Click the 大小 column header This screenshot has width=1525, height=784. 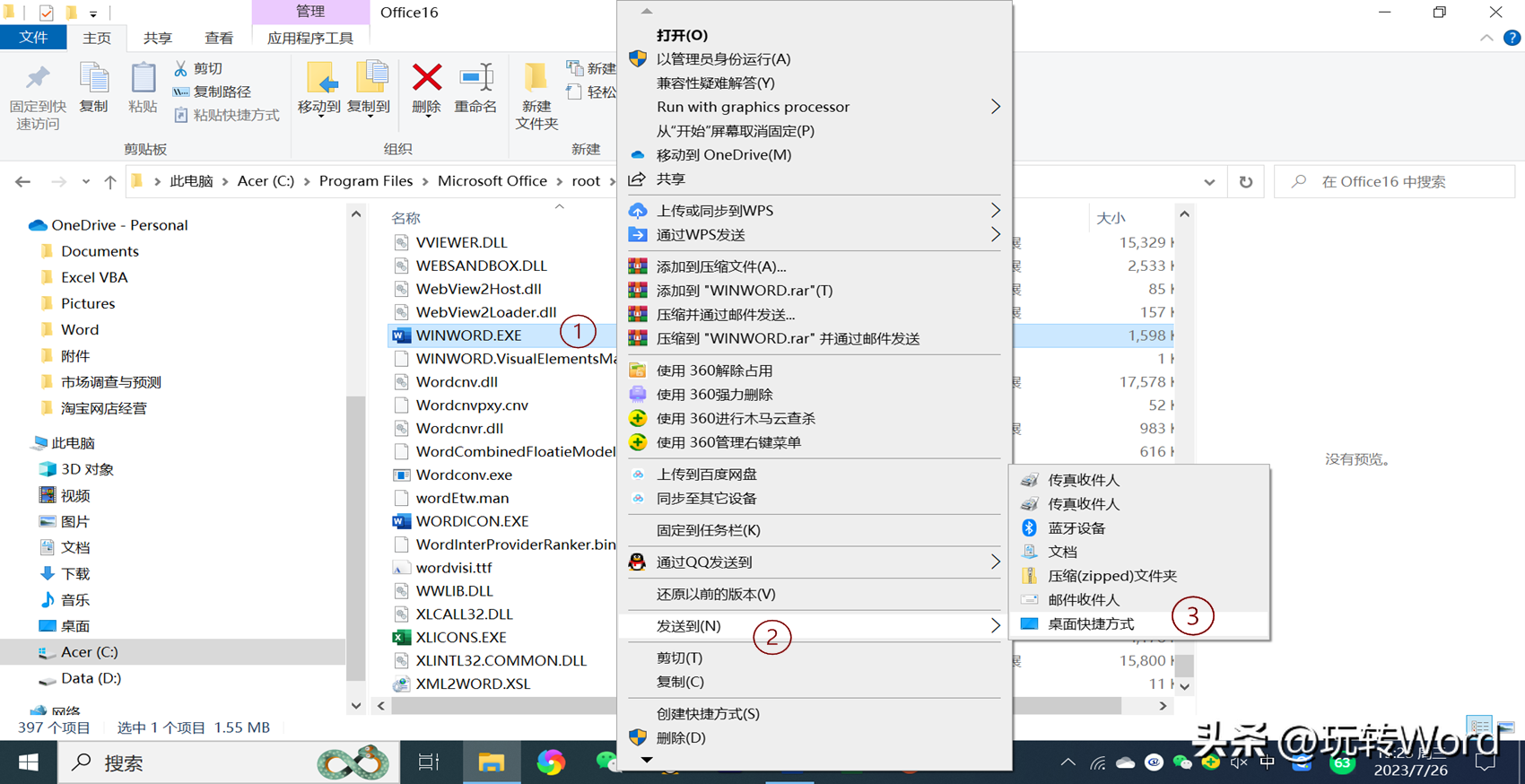click(x=1111, y=218)
